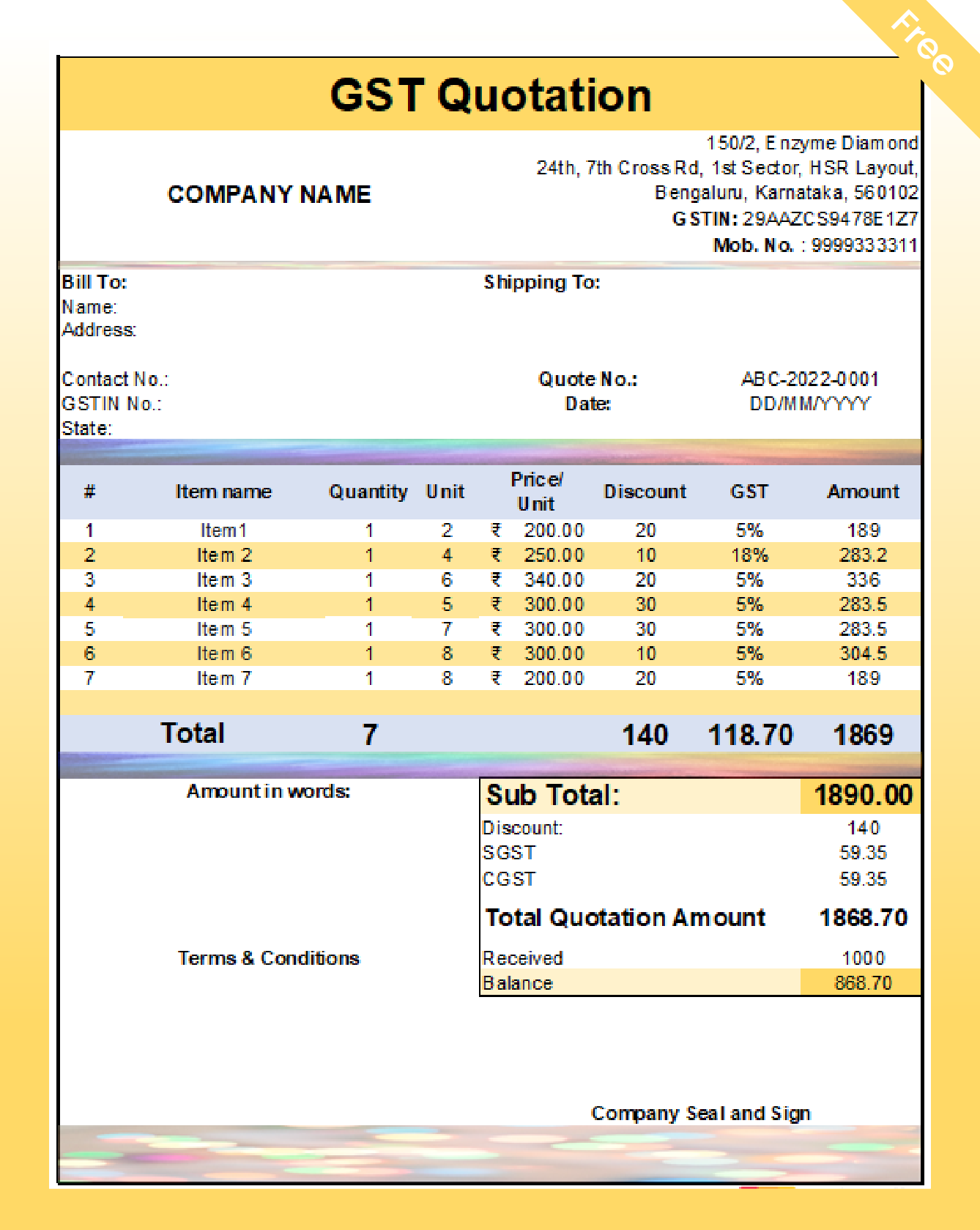Click the 283.2 amount cell

pos(864,555)
